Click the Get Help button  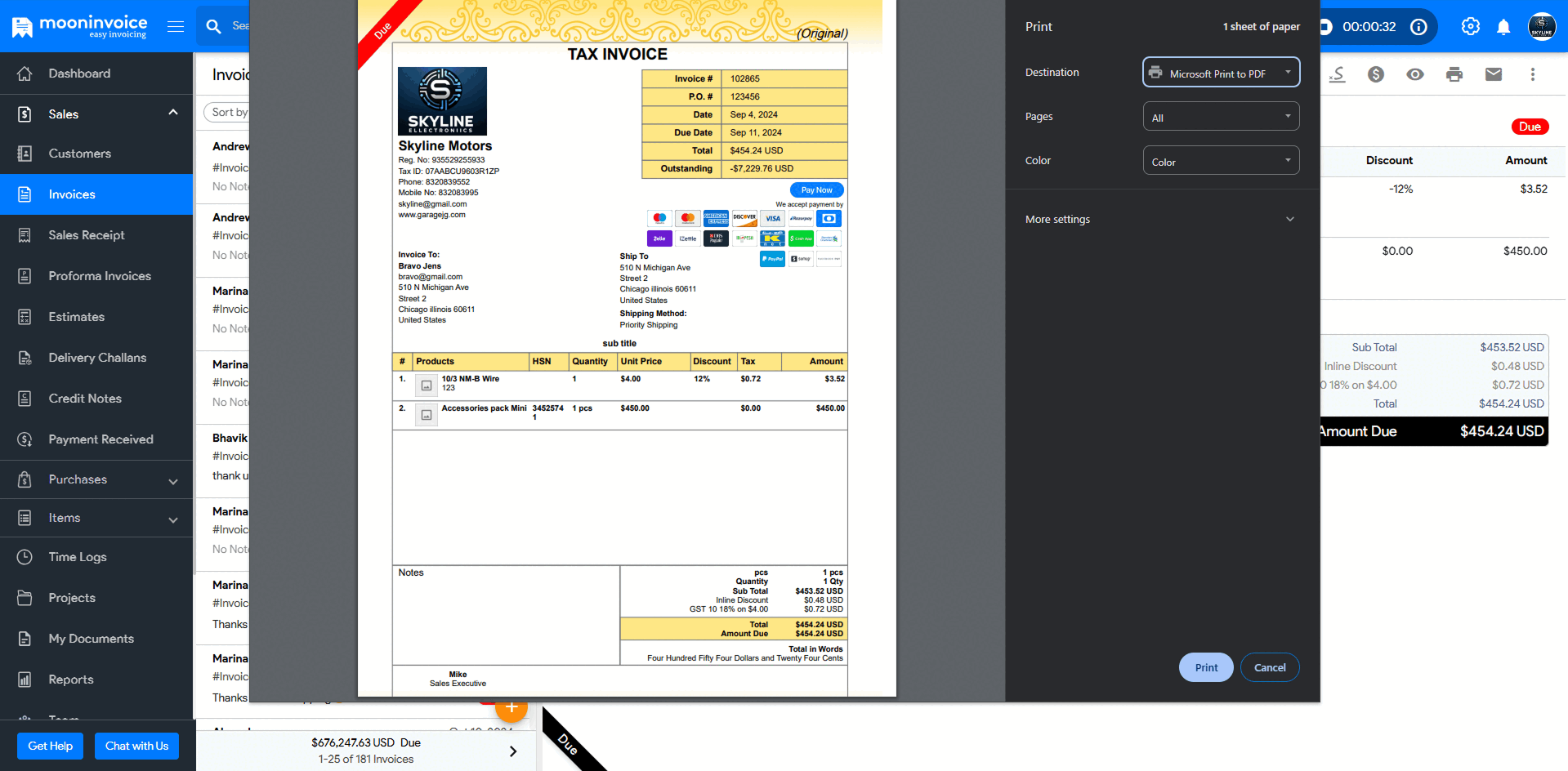tap(51, 746)
